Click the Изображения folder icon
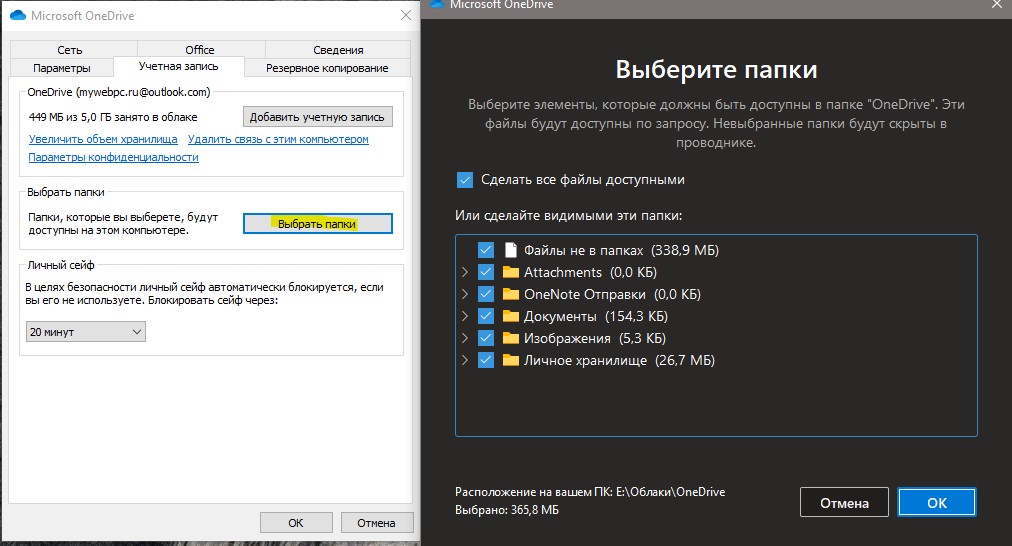 click(x=511, y=338)
